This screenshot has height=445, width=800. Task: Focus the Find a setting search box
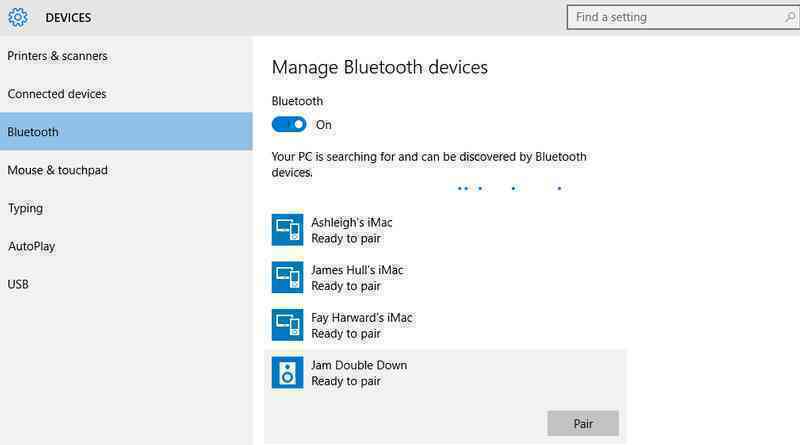(x=683, y=17)
